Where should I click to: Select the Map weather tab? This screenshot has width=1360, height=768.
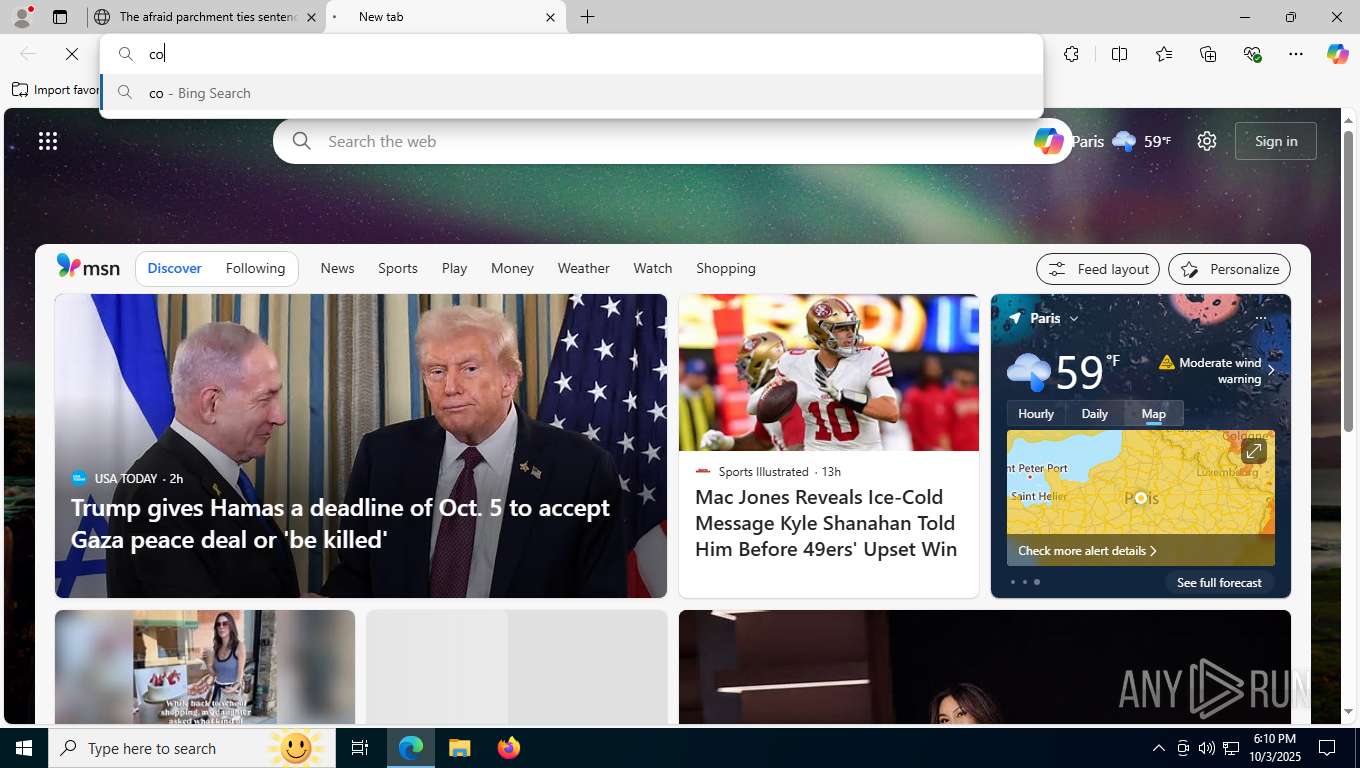tap(1153, 413)
